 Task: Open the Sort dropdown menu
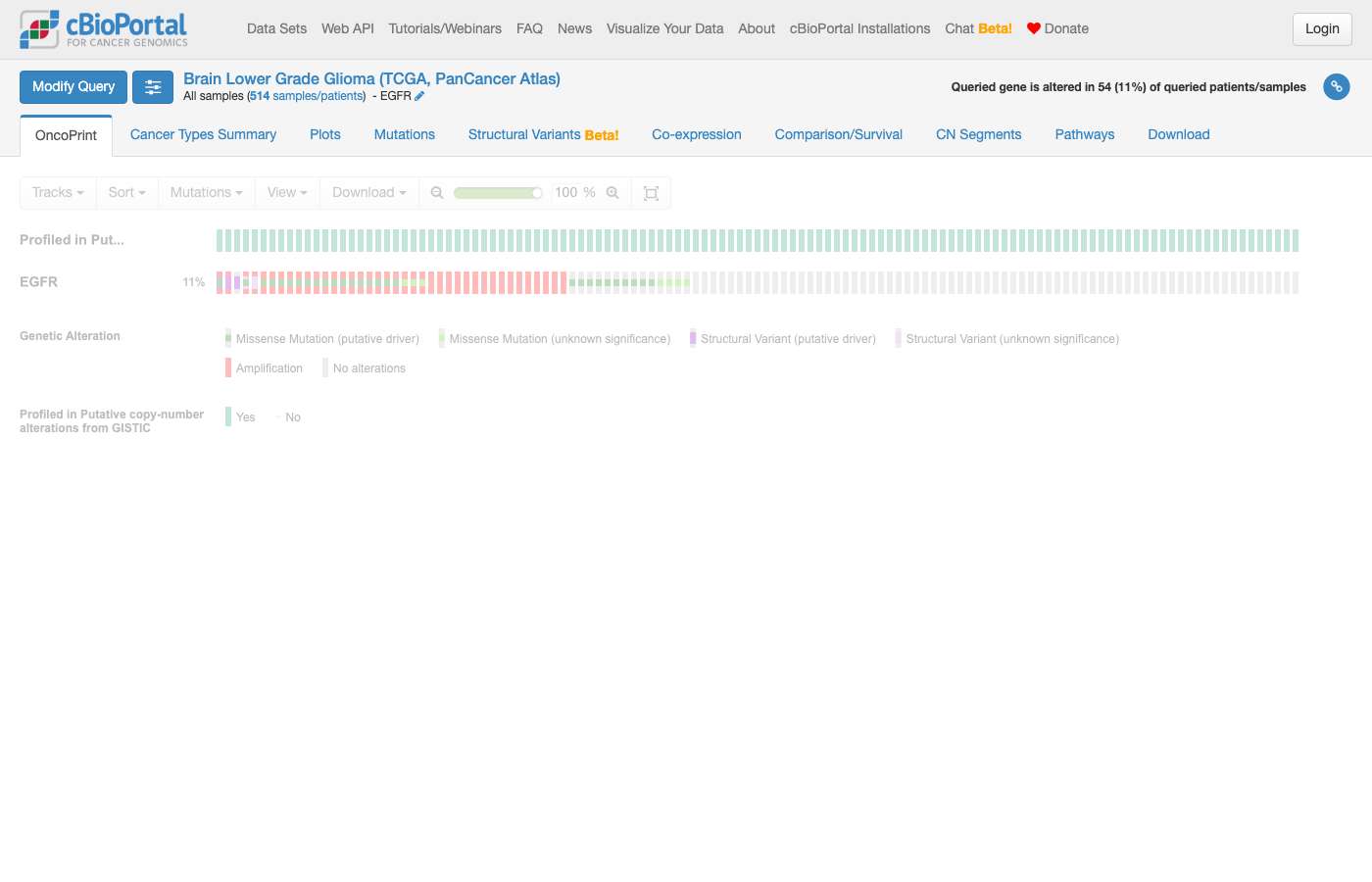[126, 193]
